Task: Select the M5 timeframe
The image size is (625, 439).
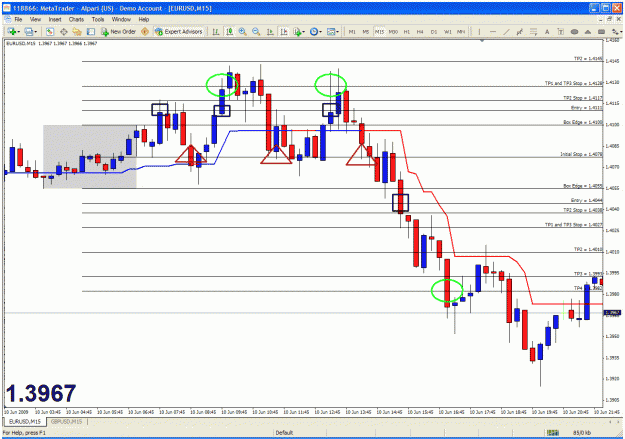Action: (x=366, y=31)
